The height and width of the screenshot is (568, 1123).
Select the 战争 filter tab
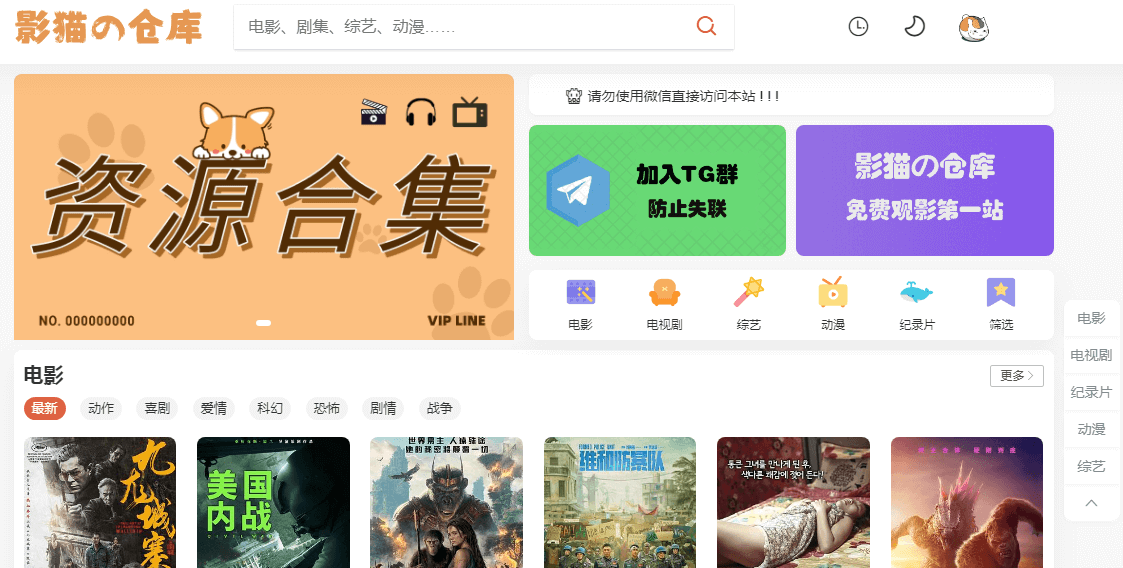(439, 408)
